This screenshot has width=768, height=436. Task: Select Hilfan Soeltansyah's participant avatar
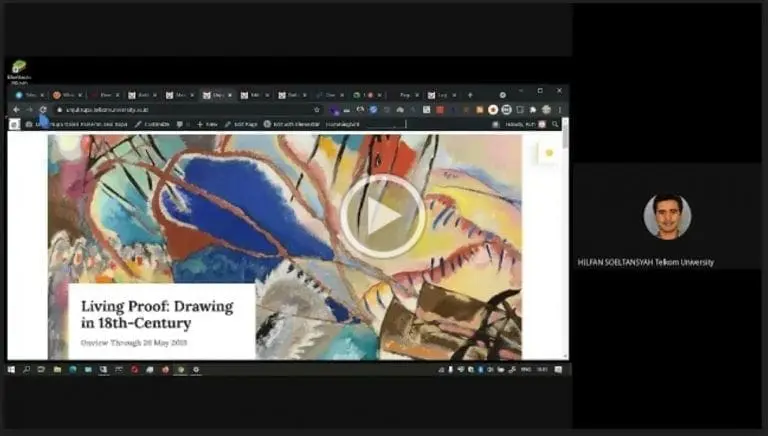pos(667,216)
